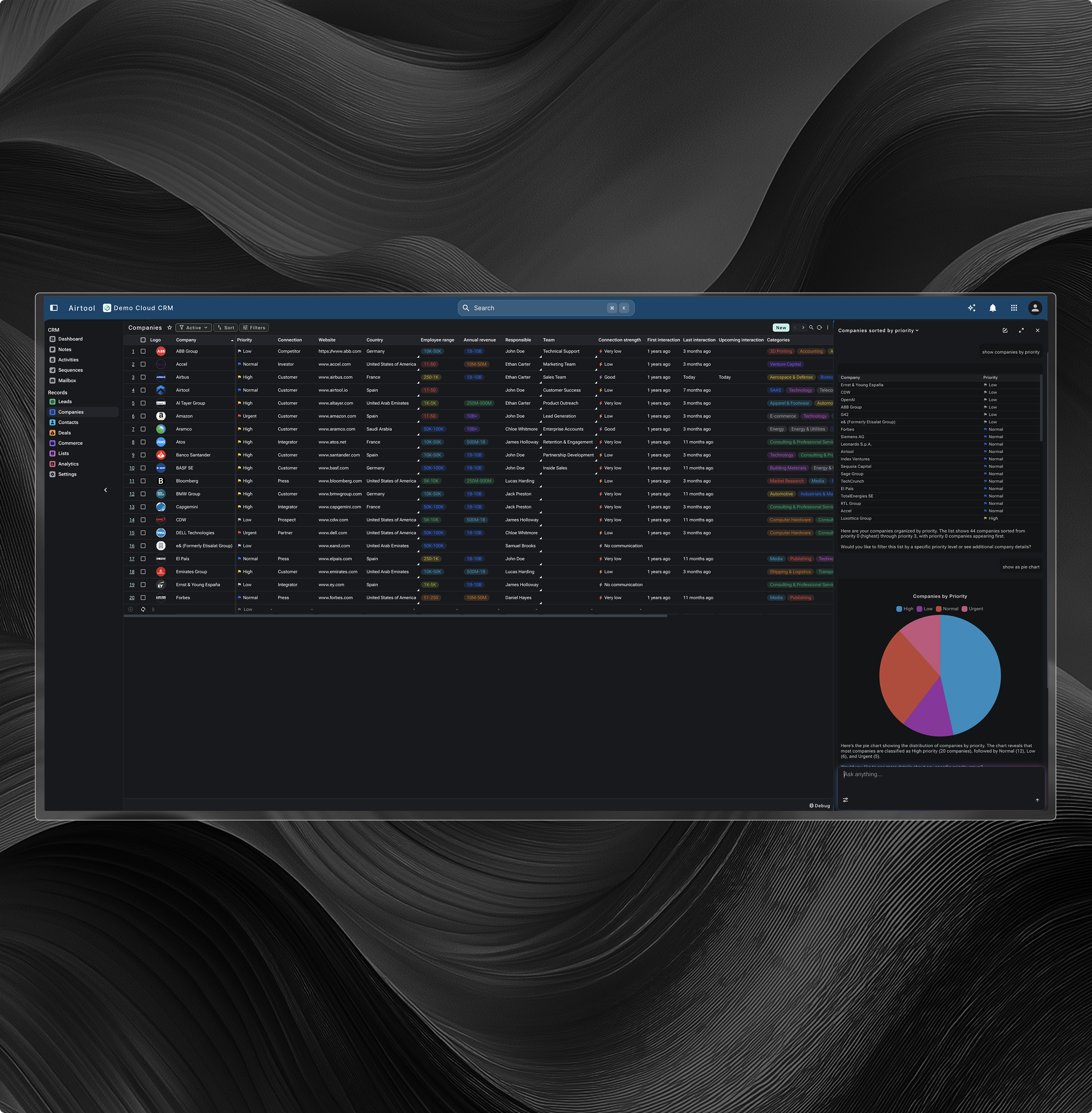
Task: Expand the 'Companies sorted by priority' chat dropdown
Action: [878, 330]
